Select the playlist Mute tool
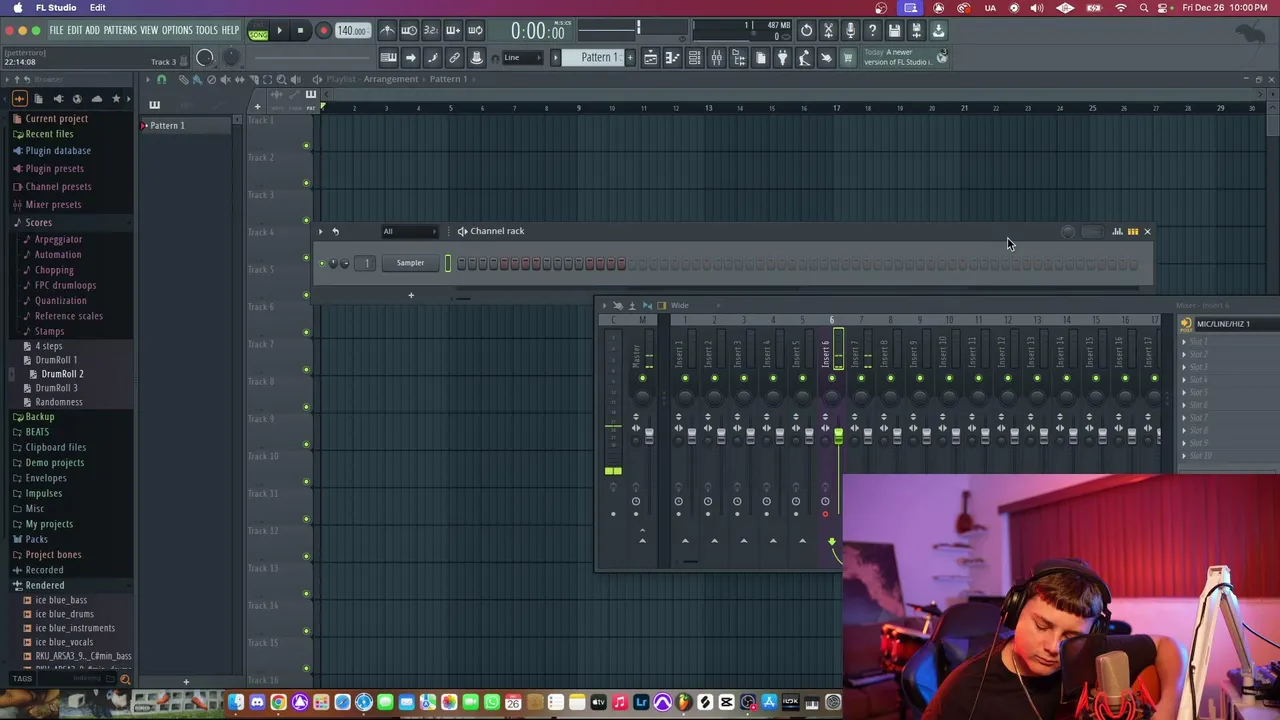 pyautogui.click(x=225, y=79)
